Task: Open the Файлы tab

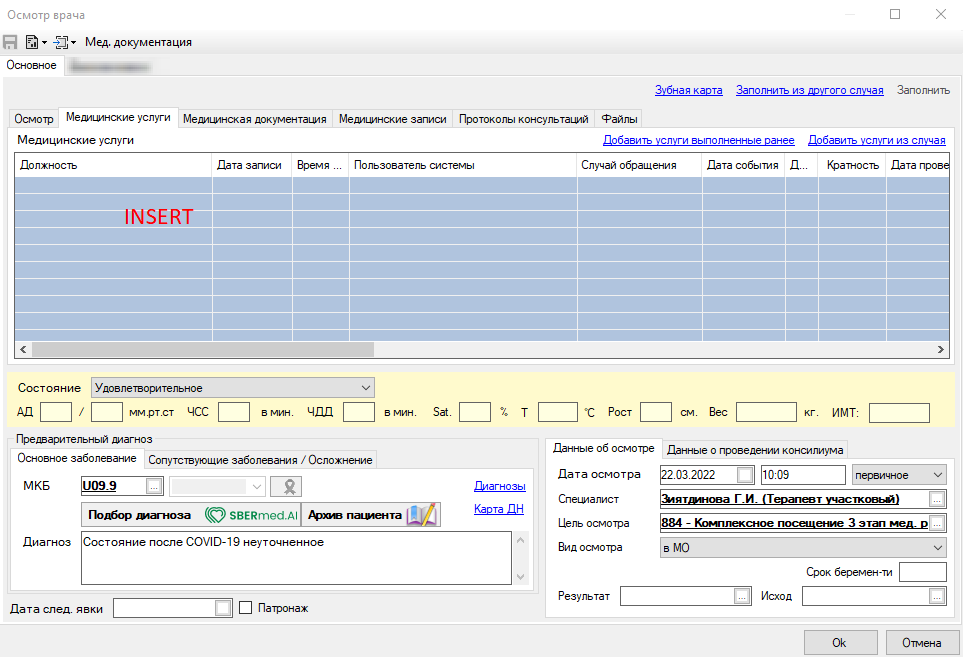Action: (619, 119)
